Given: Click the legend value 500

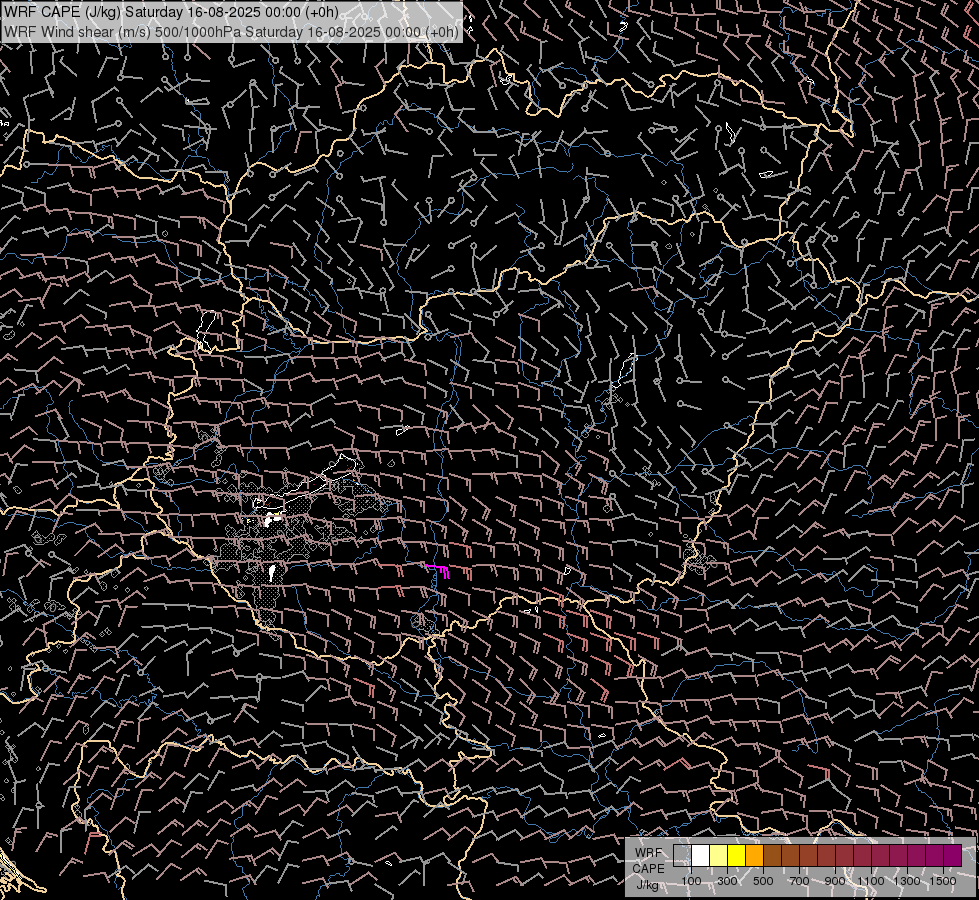Looking at the screenshot, I should (x=763, y=881).
